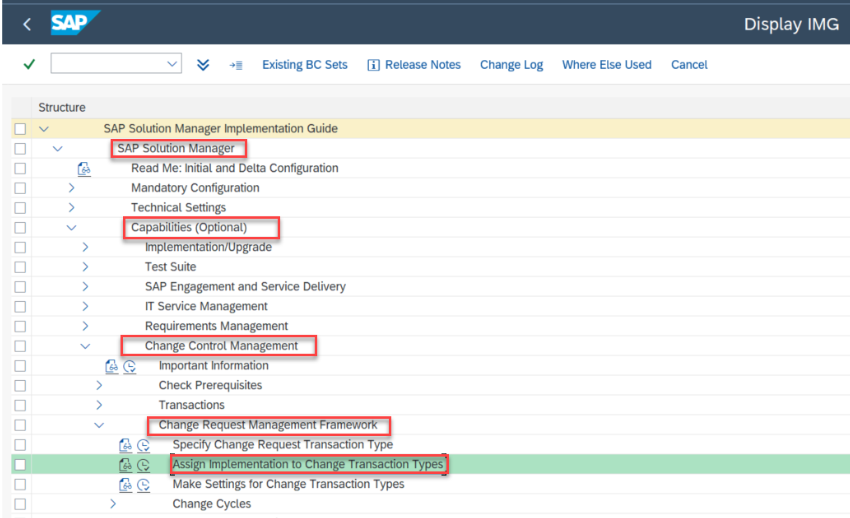Execute activity icon for Specify Change Request Transaction Type
The height and width of the screenshot is (518, 850).
pyautogui.click(x=143, y=445)
